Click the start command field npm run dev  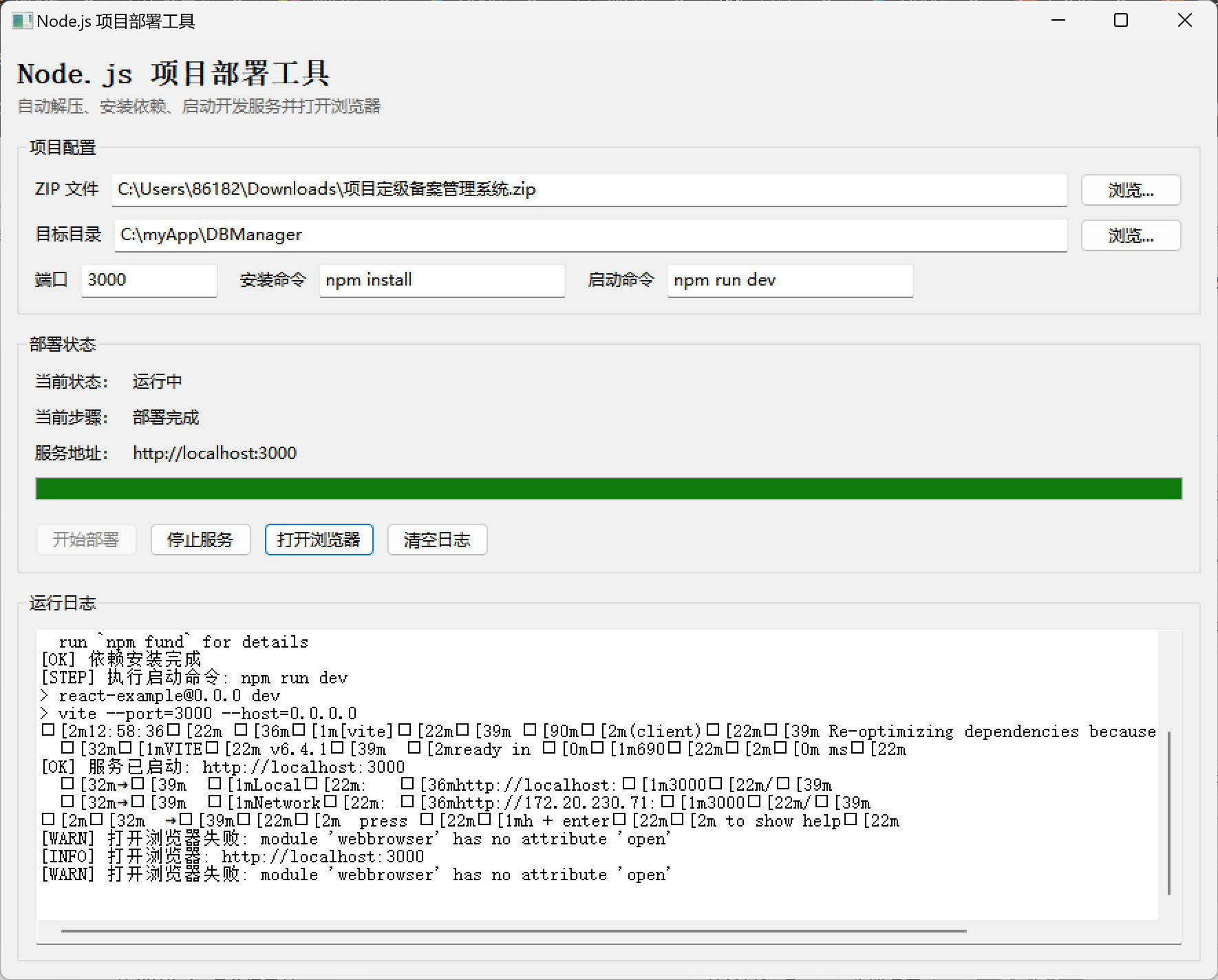point(790,280)
